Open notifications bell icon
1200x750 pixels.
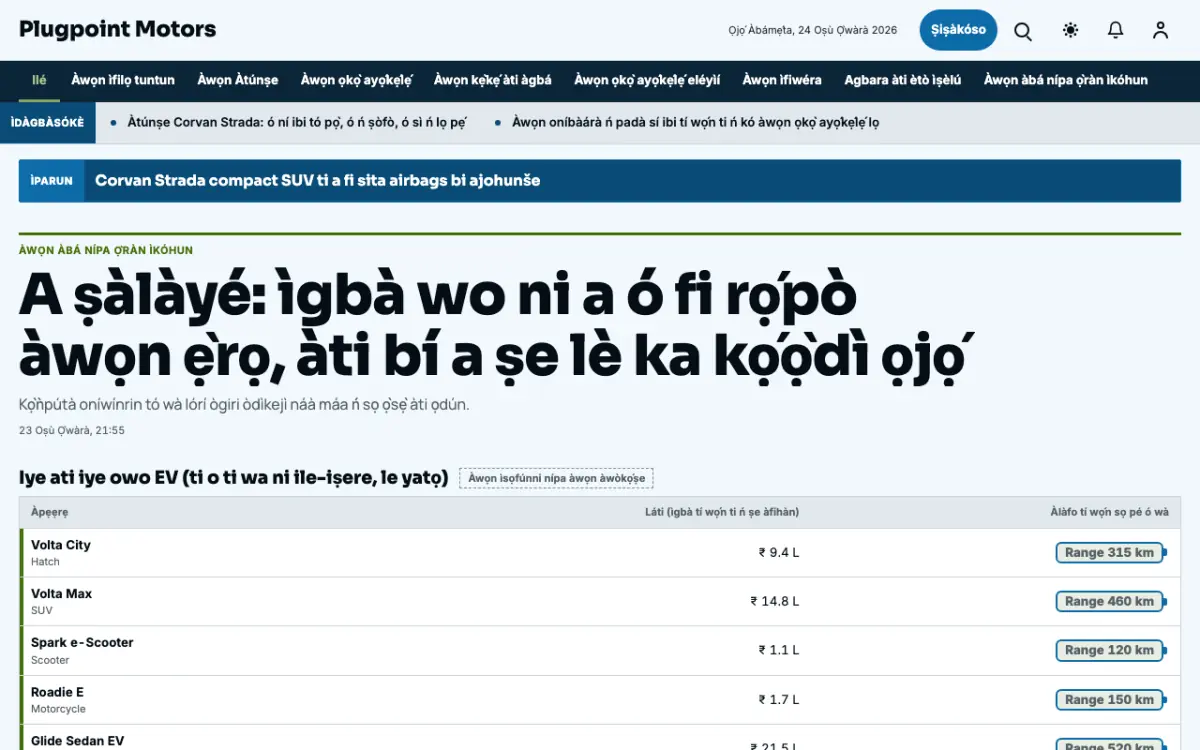point(1116,31)
